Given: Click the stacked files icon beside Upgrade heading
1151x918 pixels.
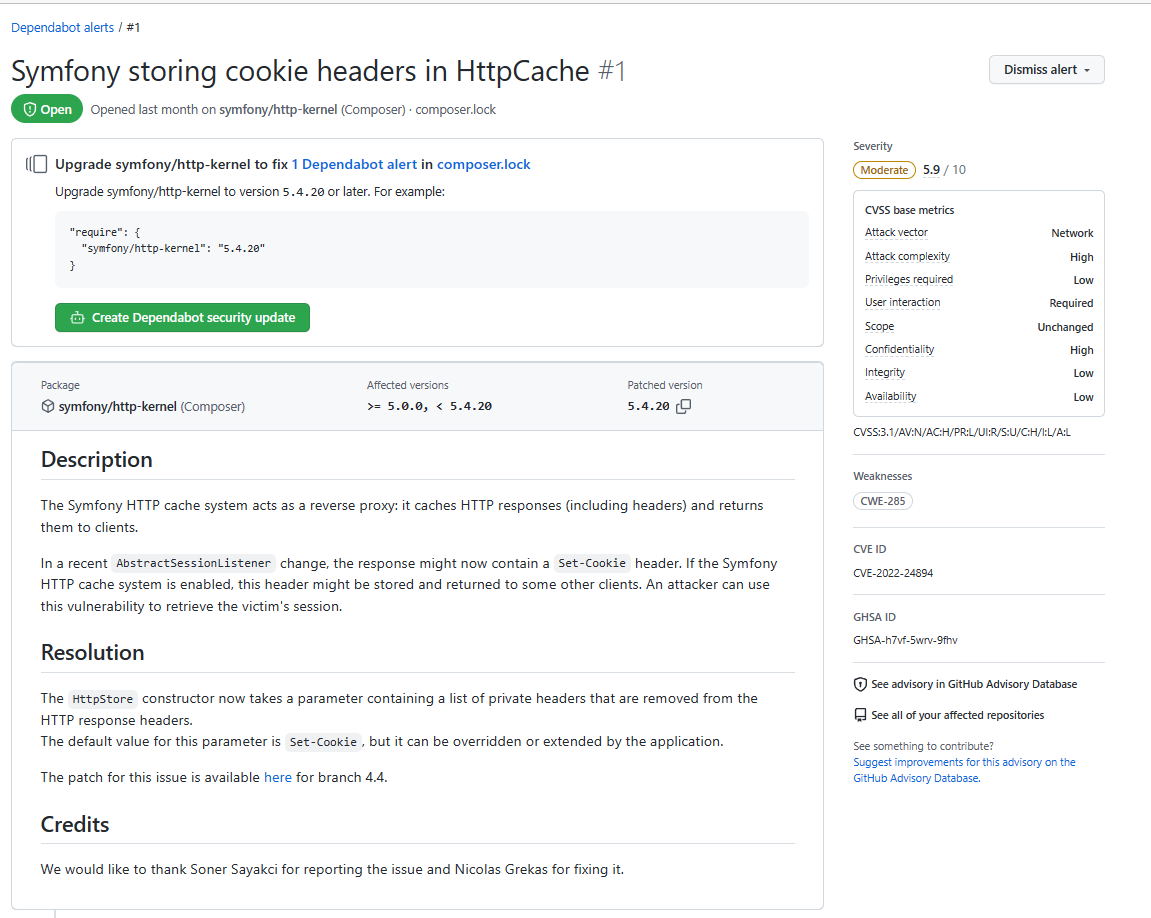Looking at the screenshot, I should (x=37, y=164).
